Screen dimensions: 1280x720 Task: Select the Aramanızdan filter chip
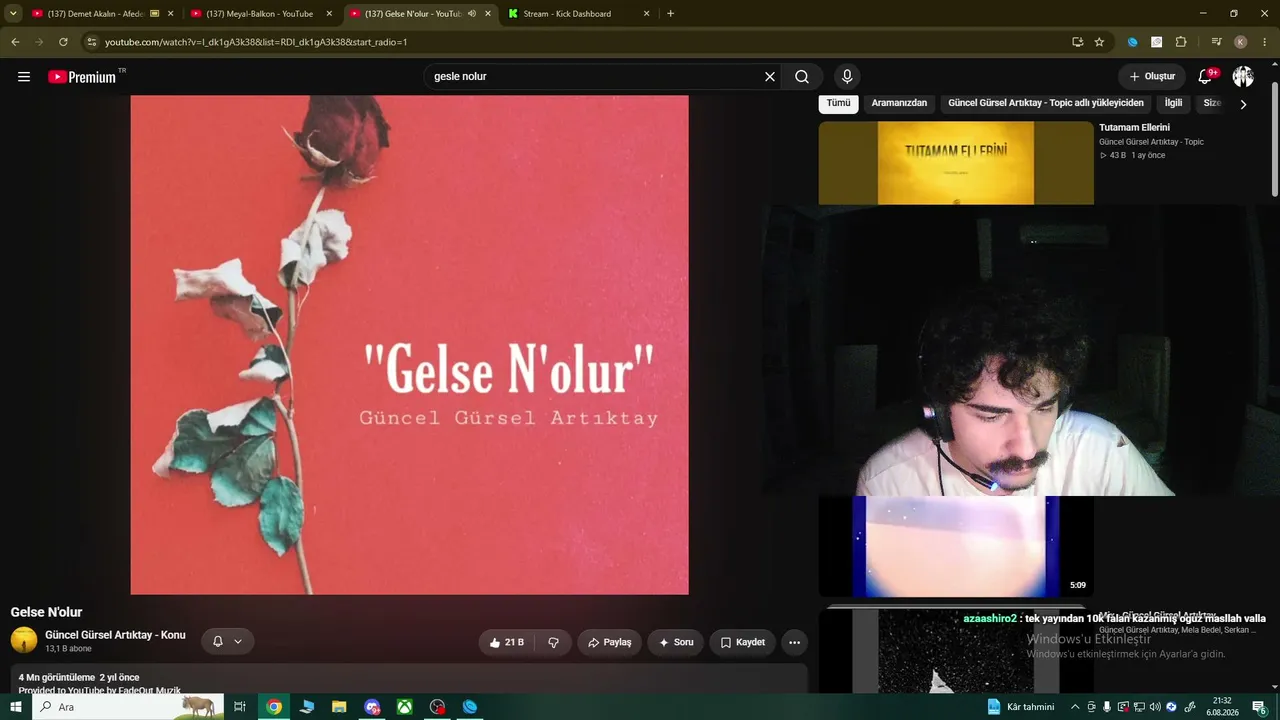tap(899, 103)
